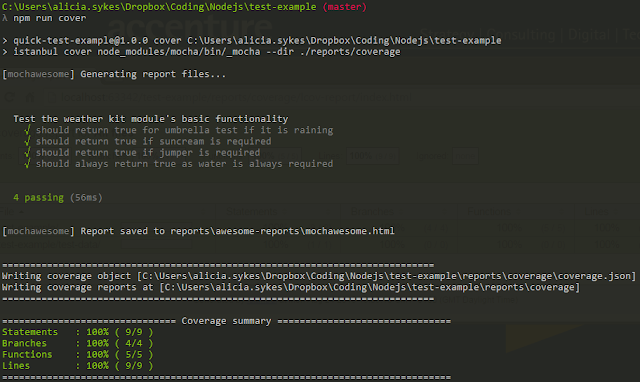Click the 'Statements : 100% ( 9/9 )' line
Image resolution: width=640 pixels, height=382 pixels.
(x=78, y=332)
